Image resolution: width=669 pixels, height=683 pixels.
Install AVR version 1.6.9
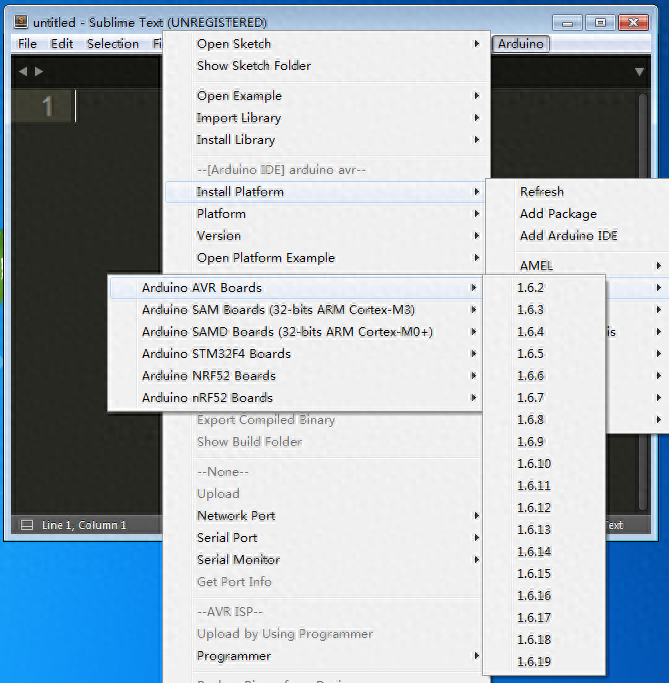point(544,441)
